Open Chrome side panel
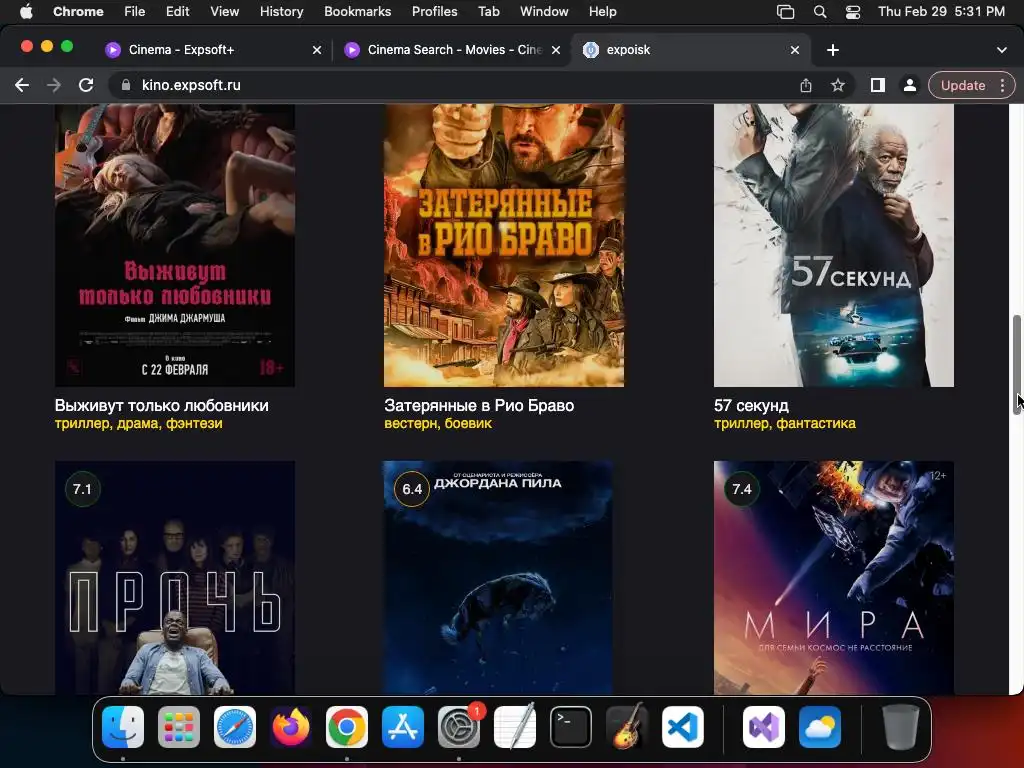Image resolution: width=1024 pixels, height=768 pixels. (878, 86)
